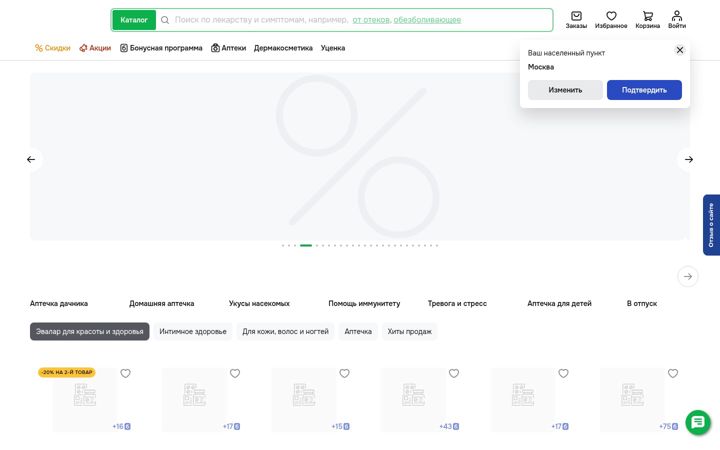The image size is (720, 450).
Task: Favorite the product with +43 bonus
Action: [x=454, y=373]
